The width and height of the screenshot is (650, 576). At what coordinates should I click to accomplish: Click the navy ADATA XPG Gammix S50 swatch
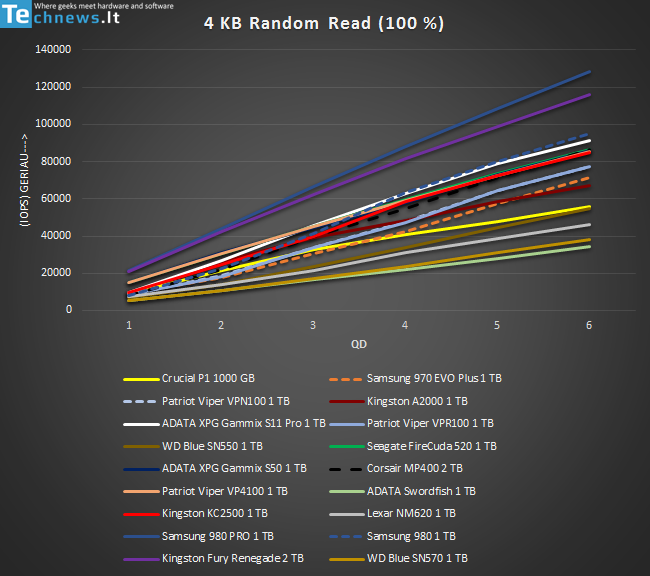click(141, 469)
